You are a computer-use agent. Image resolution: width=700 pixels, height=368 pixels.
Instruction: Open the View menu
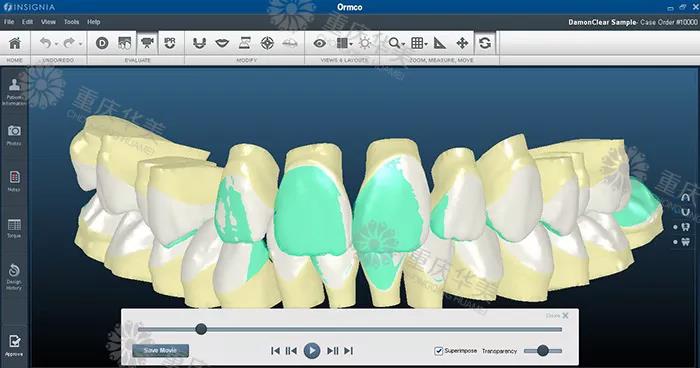point(48,21)
